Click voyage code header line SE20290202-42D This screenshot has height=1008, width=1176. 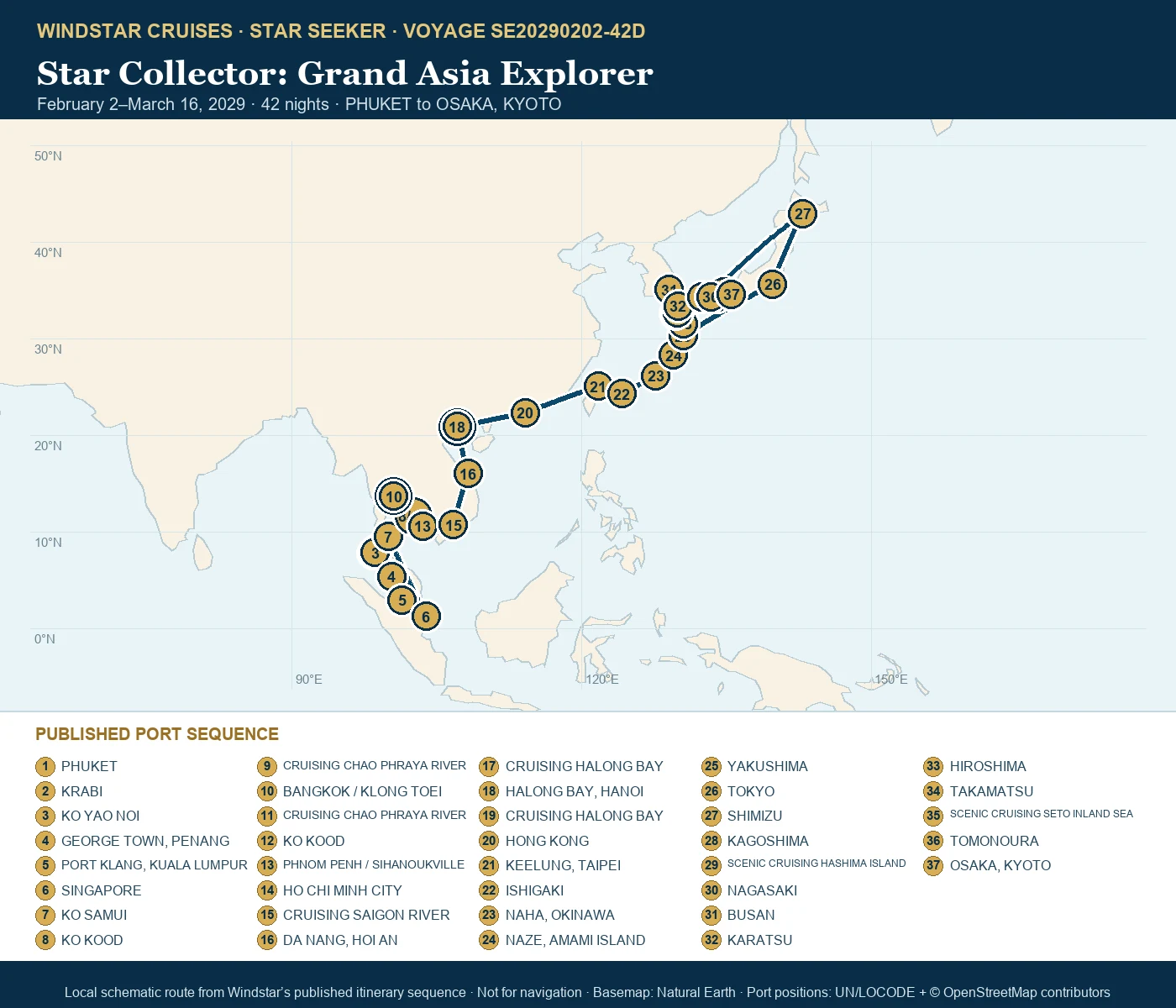click(341, 31)
